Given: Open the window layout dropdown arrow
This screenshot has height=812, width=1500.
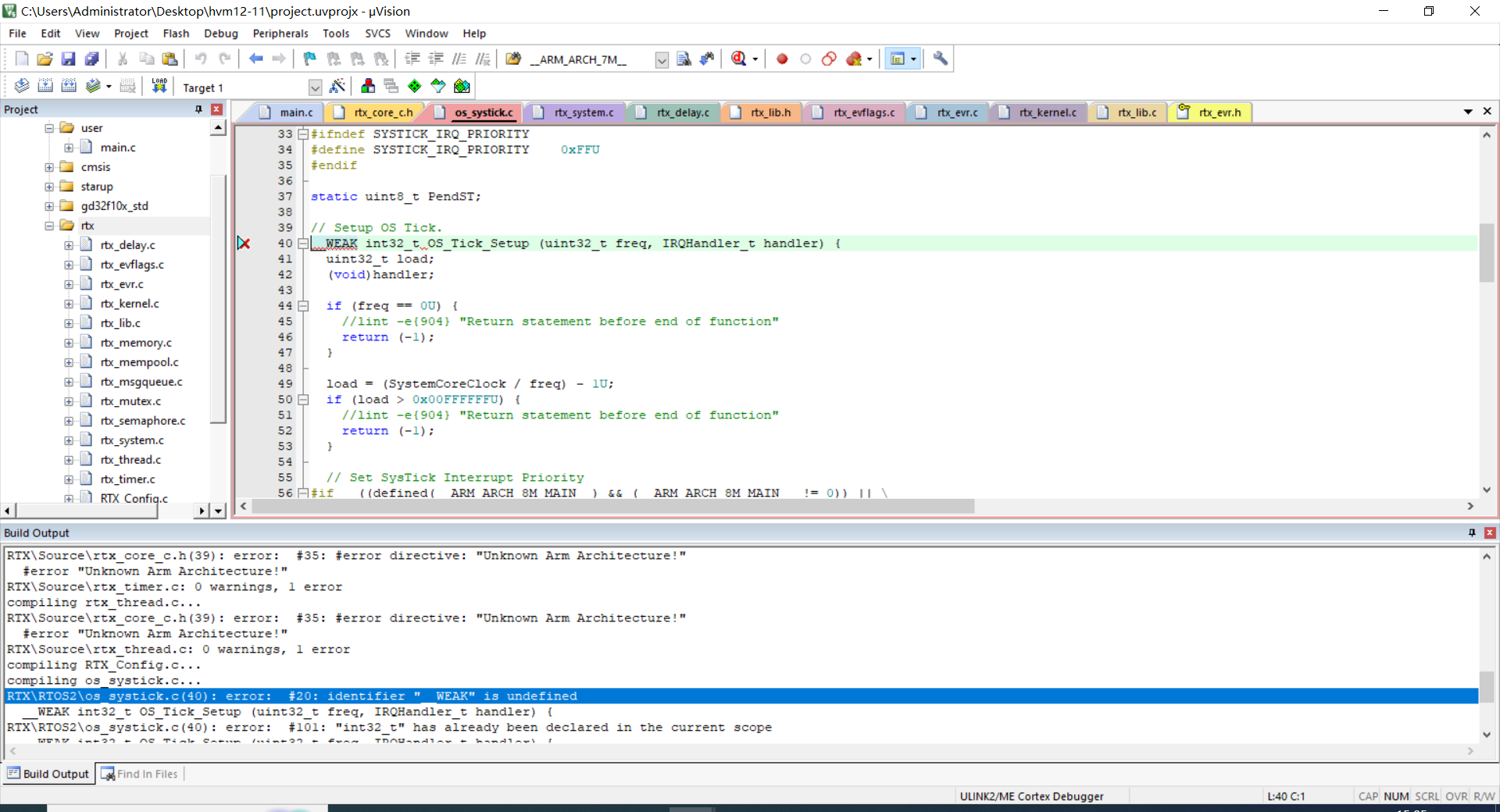Looking at the screenshot, I should [913, 59].
